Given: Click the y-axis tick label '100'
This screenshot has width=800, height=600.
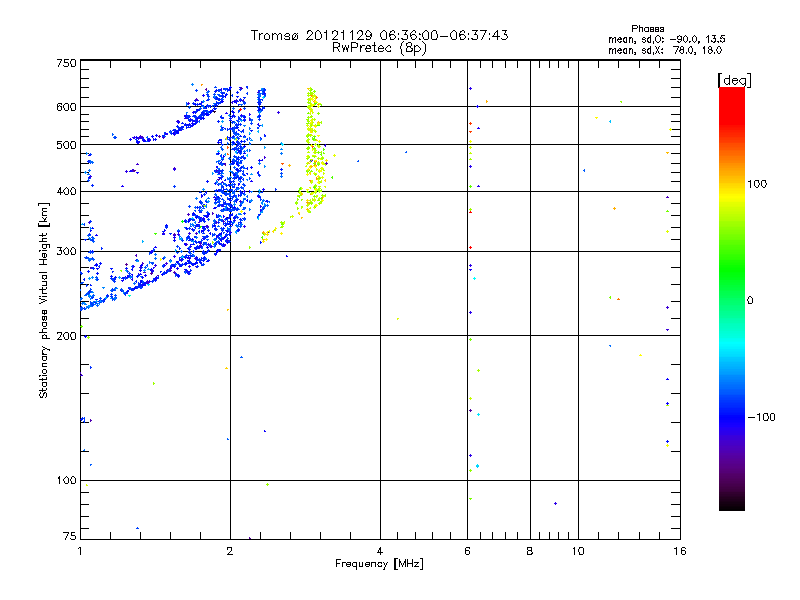Looking at the screenshot, I should coord(66,480).
